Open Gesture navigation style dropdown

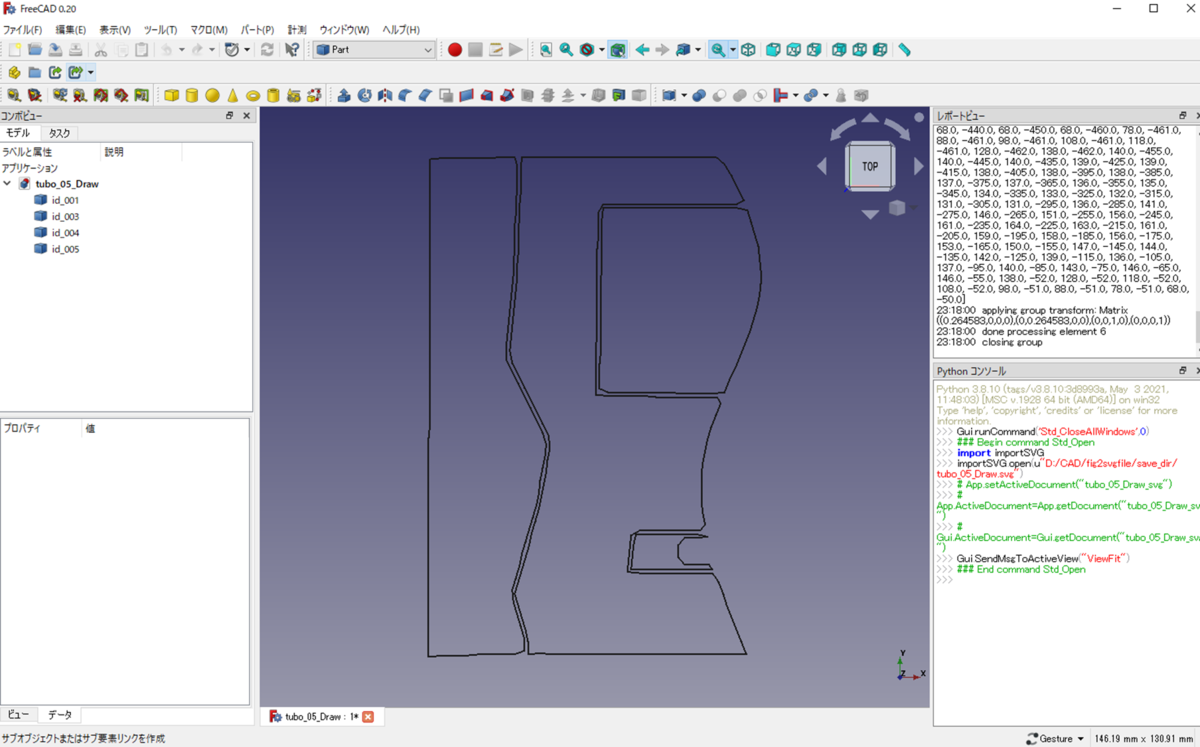tap(1055, 739)
